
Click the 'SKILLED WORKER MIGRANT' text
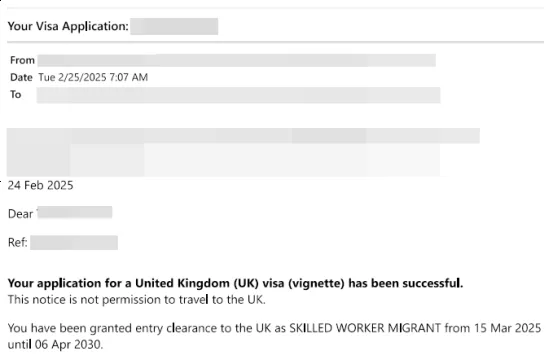365,328
